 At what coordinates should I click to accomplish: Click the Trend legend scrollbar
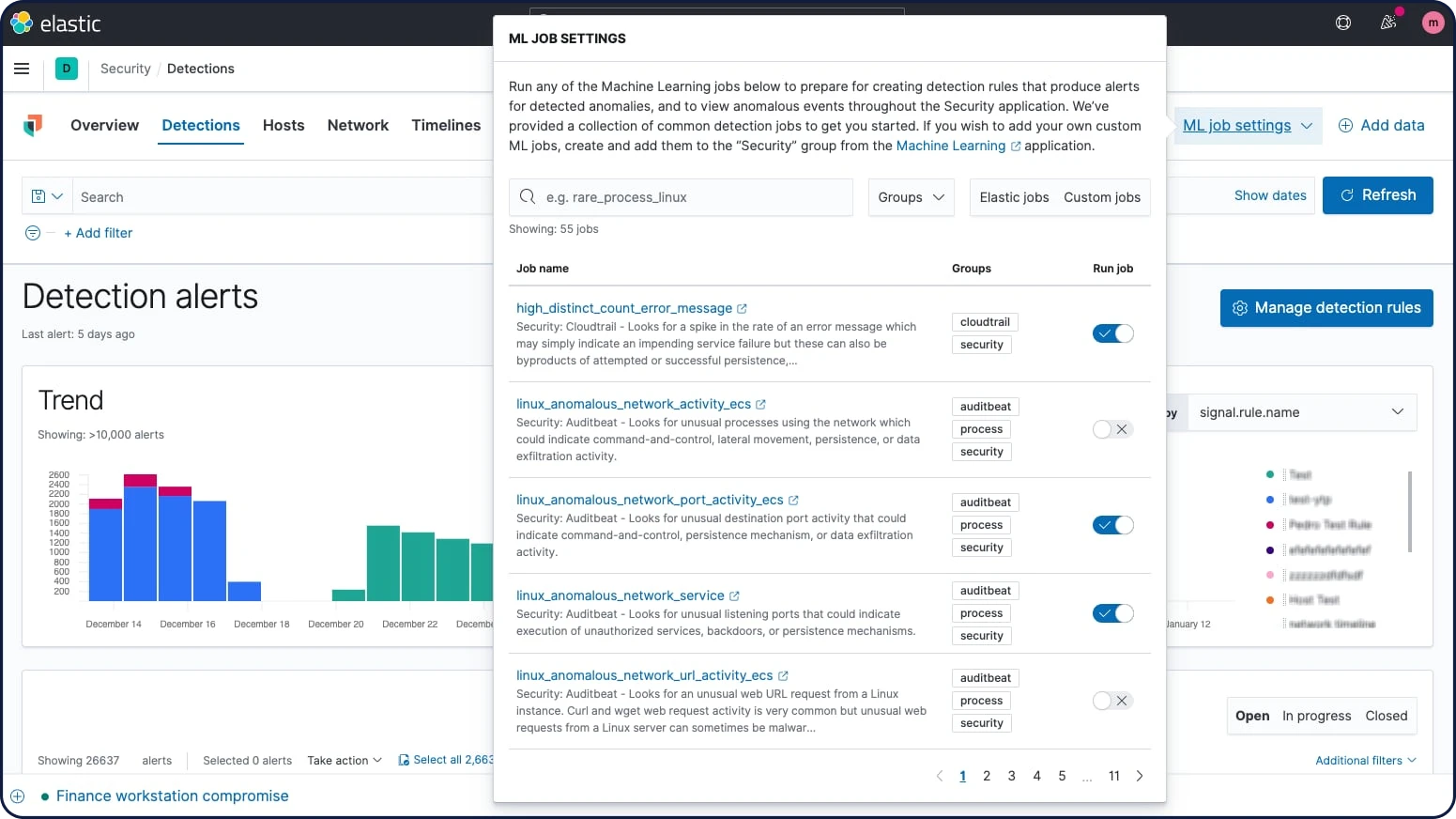click(1410, 512)
